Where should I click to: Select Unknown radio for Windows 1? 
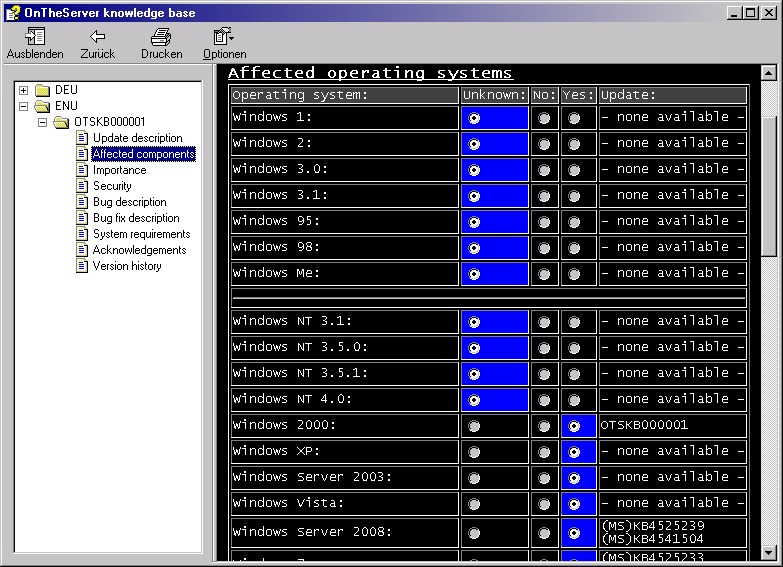(x=474, y=118)
